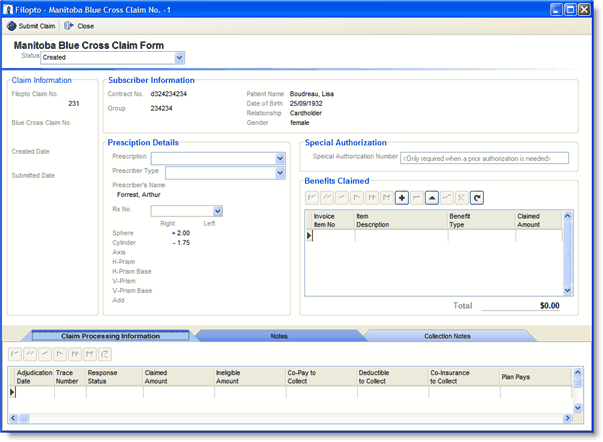Click the Special Authorization Number field
Image resolution: width=603 pixels, height=442 pixels.
(484, 158)
